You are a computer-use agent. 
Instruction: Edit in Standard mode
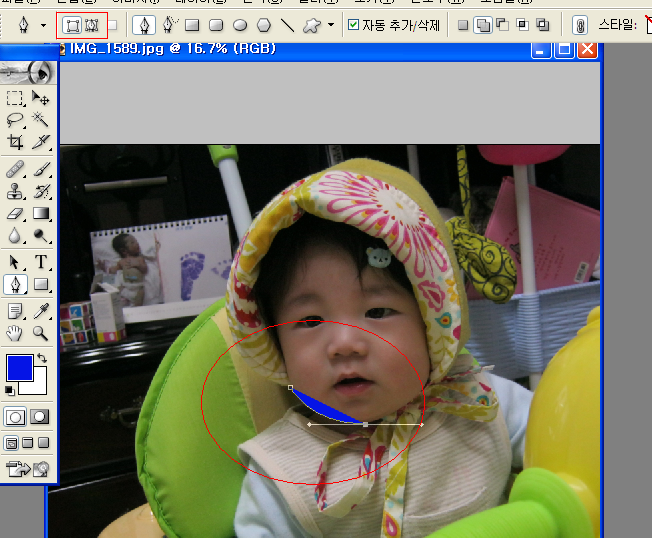15,417
